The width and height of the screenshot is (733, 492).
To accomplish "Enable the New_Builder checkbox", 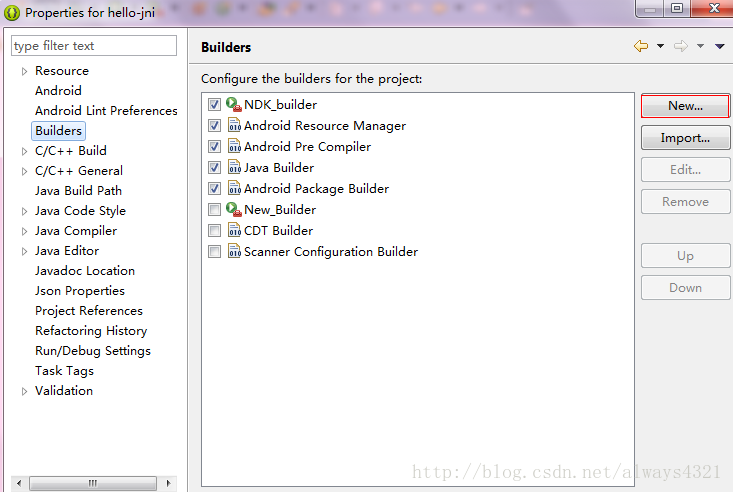I will coord(214,210).
